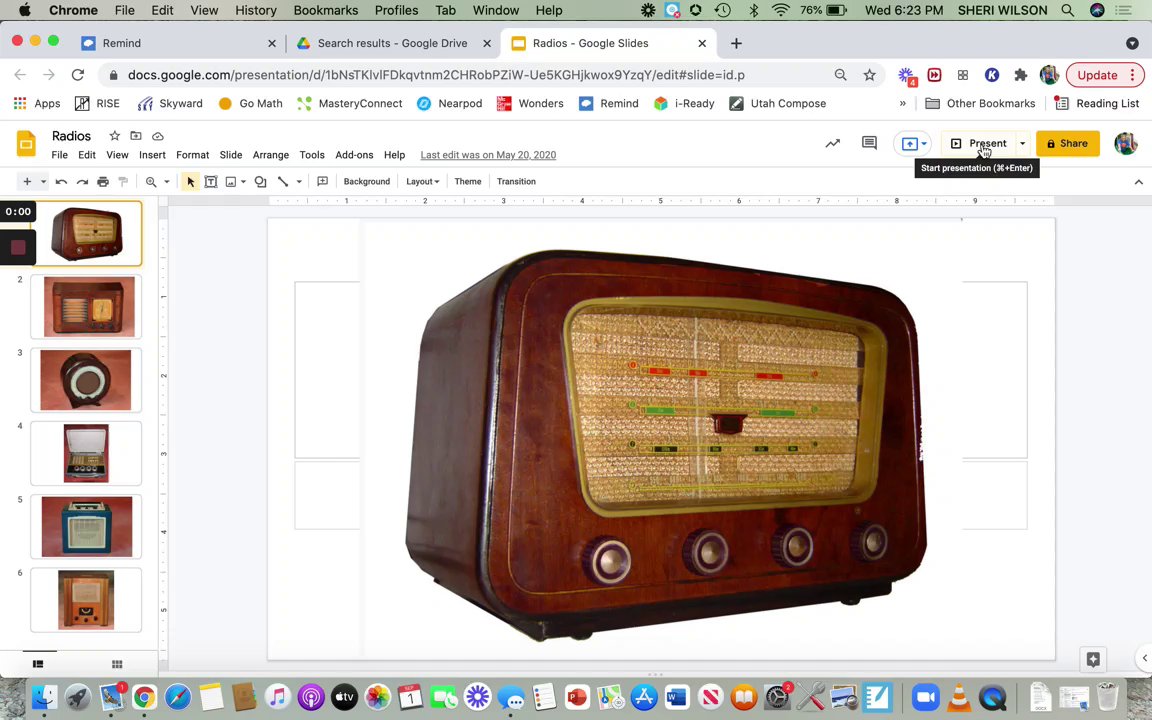Expand the line type dropdown arrow

299,181
